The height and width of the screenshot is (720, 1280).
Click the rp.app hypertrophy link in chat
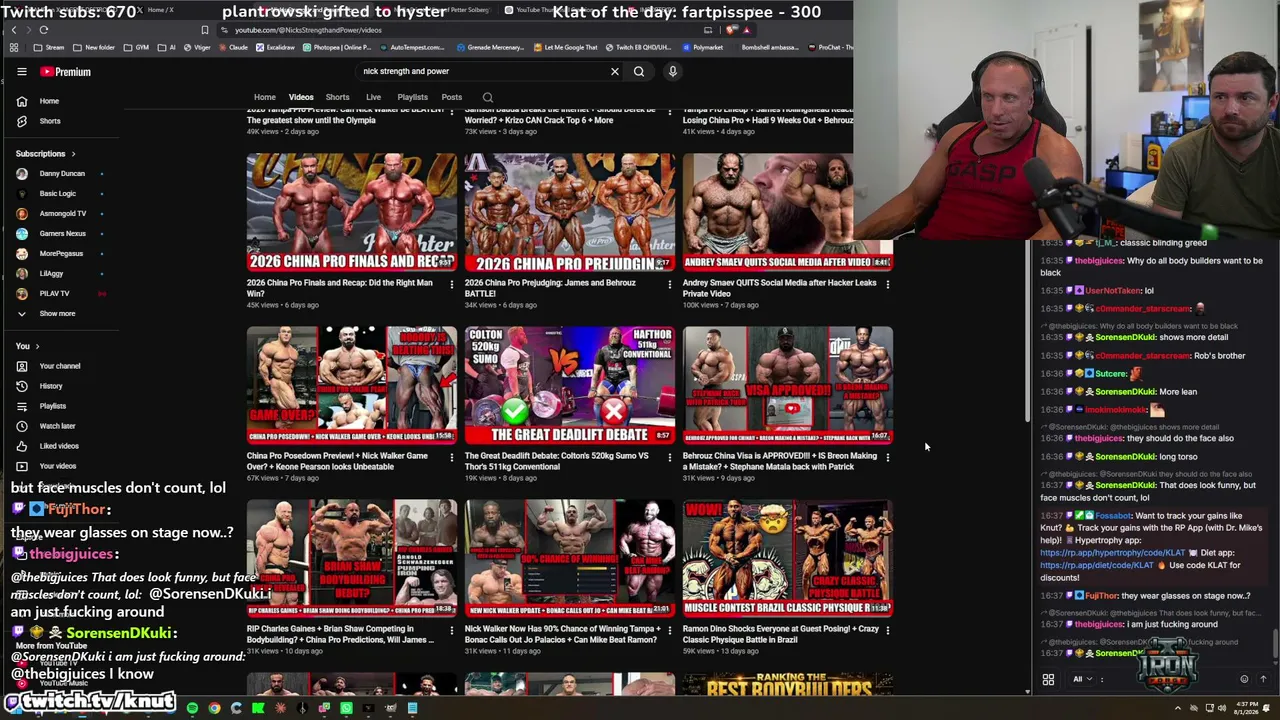click(x=1112, y=553)
